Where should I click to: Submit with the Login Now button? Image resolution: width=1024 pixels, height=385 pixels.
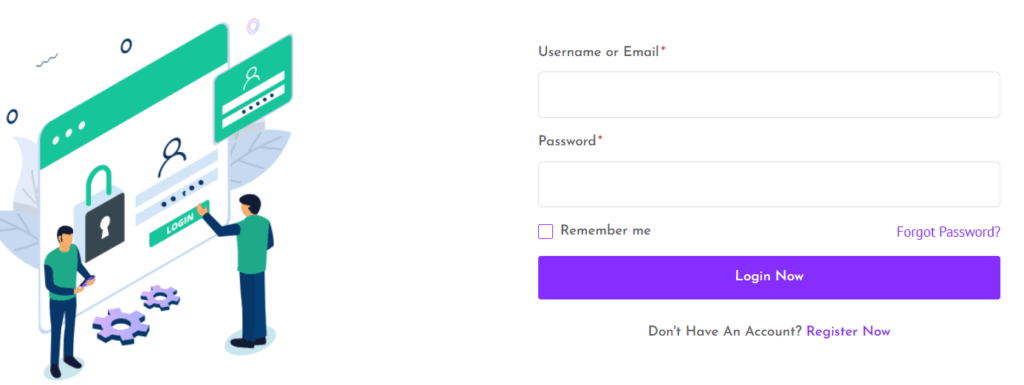pyautogui.click(x=769, y=277)
